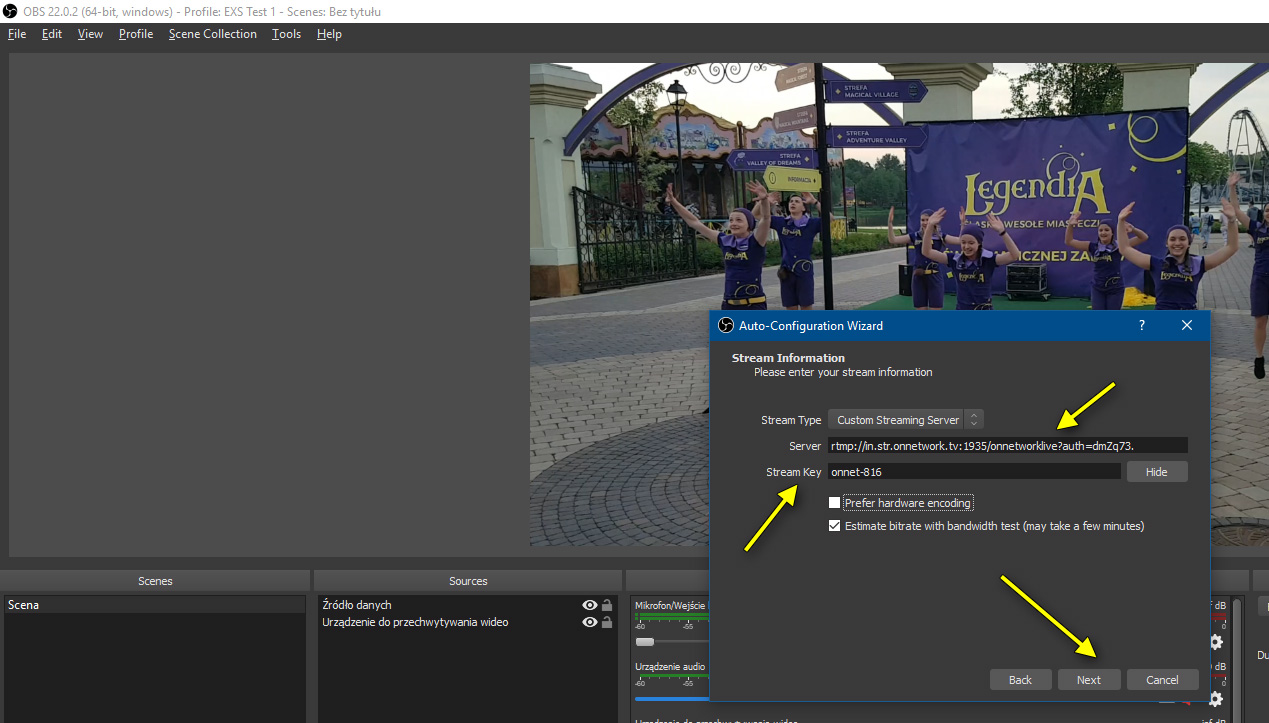Click the Urządzenie audio volume slider
1269x723 pixels.
coord(672,698)
